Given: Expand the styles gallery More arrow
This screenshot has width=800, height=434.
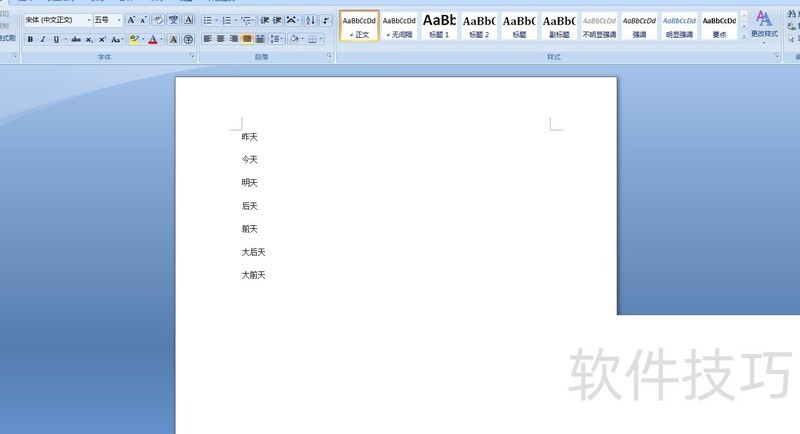Looking at the screenshot, I should coord(744,36).
